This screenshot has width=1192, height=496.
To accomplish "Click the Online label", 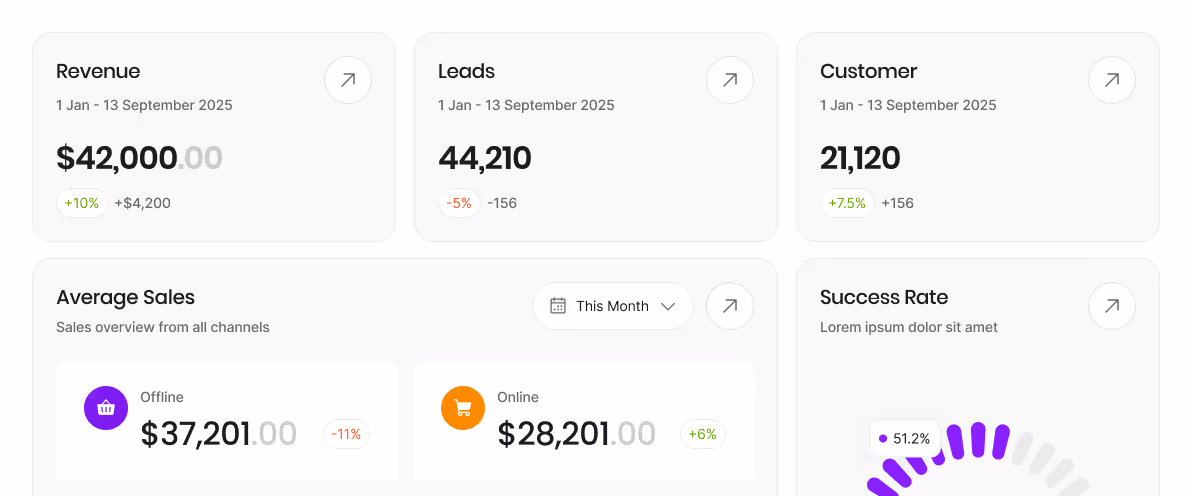I will coord(518,397).
